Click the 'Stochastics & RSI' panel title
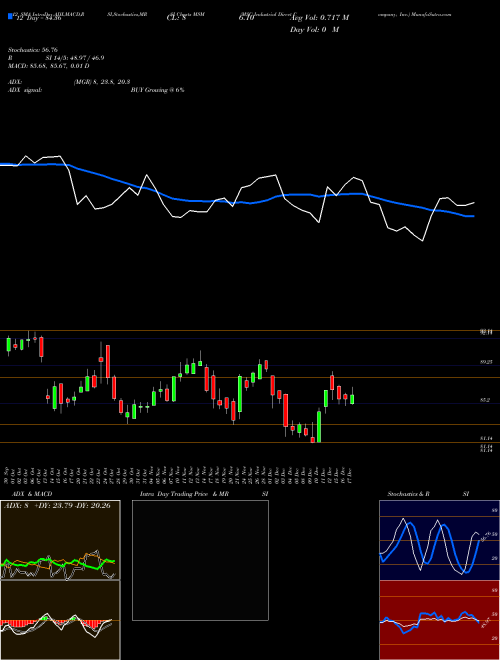 (x=428, y=494)
